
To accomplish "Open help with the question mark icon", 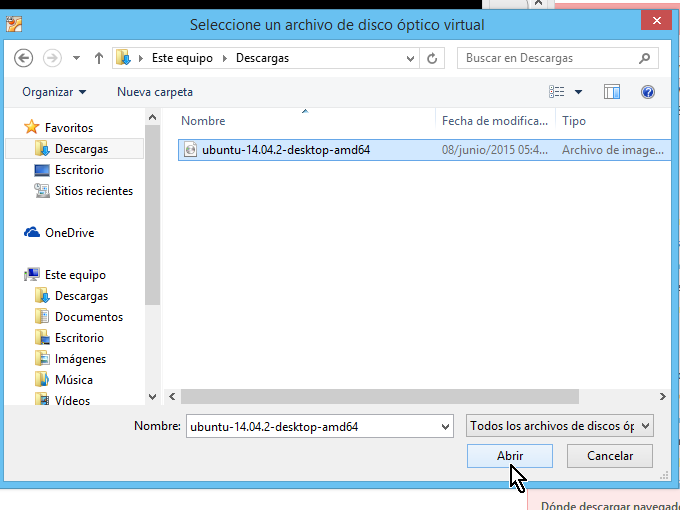I will (x=647, y=92).
